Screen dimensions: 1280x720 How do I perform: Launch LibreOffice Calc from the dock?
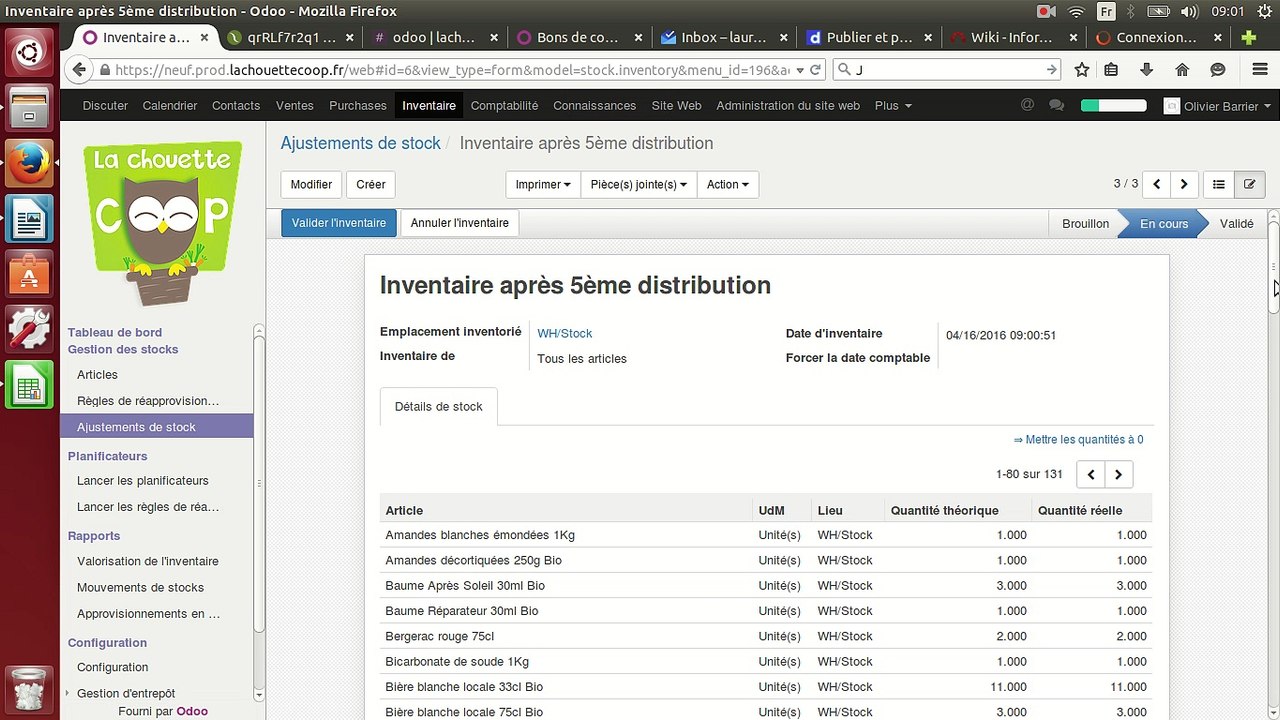tap(29, 384)
